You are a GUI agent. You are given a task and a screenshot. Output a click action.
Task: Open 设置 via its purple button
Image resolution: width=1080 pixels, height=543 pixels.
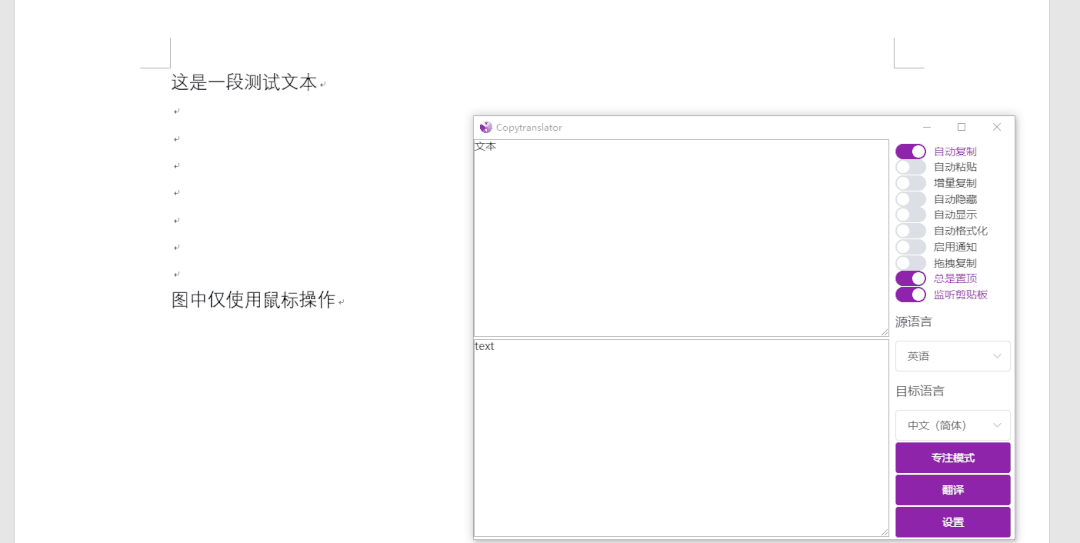953,522
